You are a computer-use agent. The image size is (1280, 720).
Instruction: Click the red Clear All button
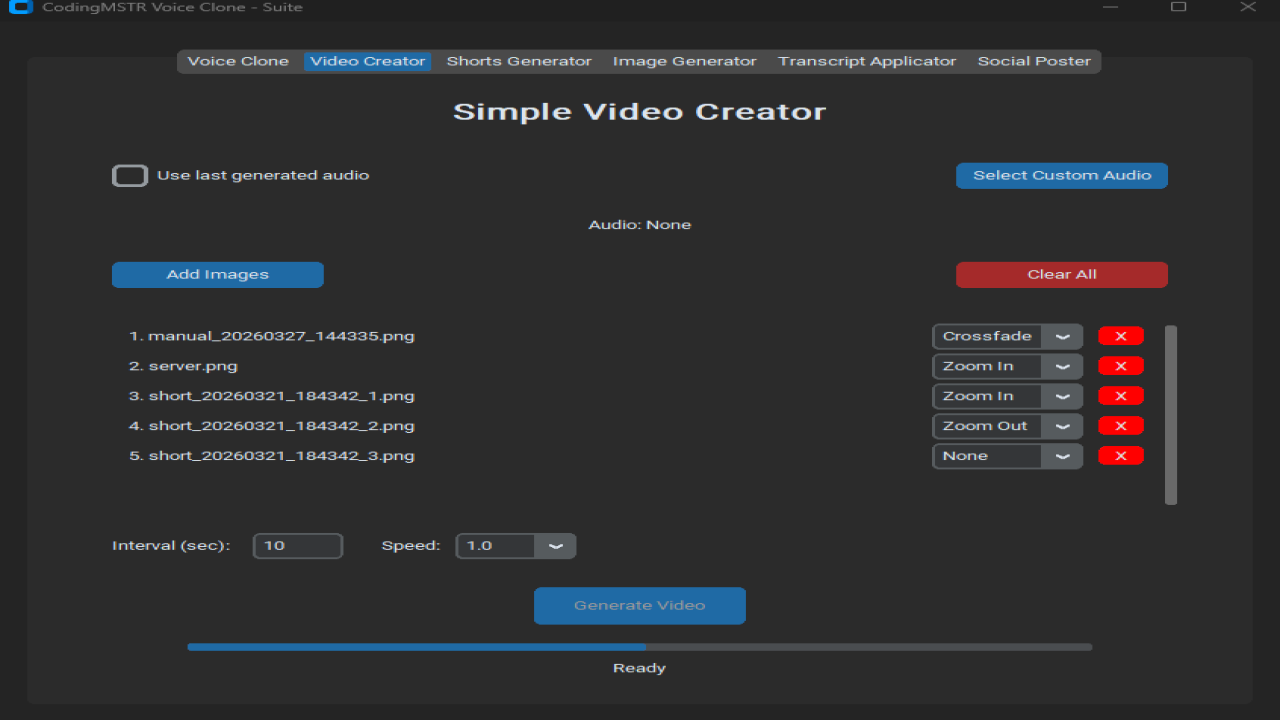1062,275
